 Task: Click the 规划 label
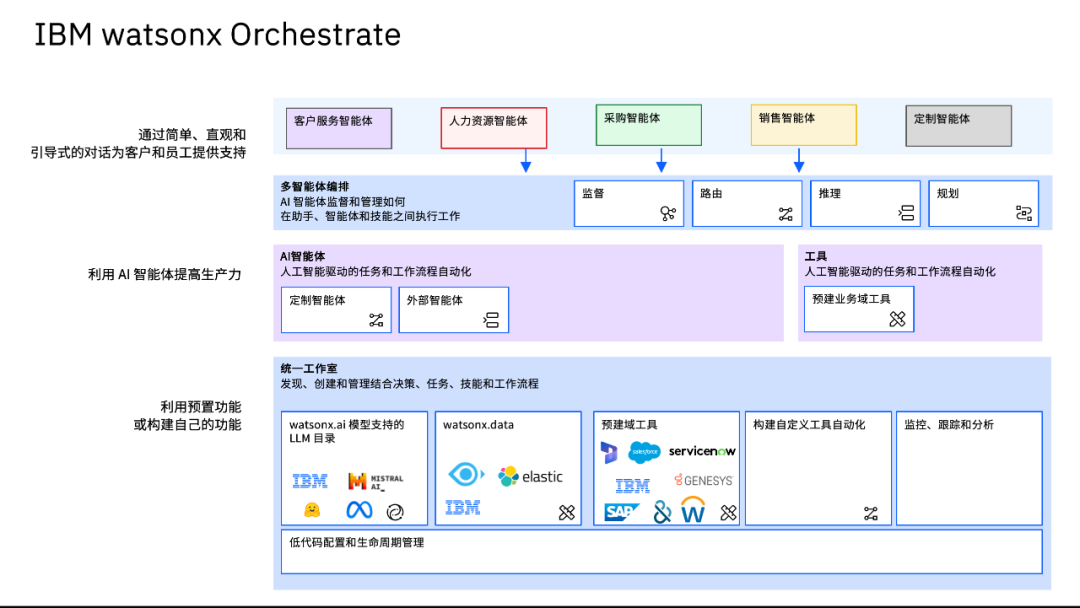coord(948,193)
